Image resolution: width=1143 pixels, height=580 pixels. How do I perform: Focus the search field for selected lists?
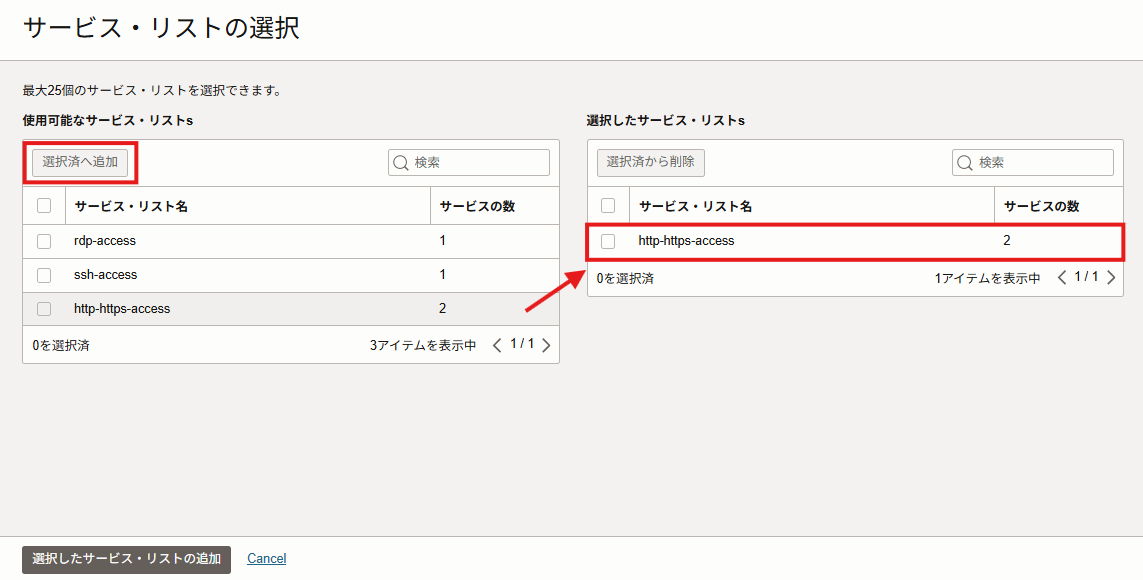1042,163
